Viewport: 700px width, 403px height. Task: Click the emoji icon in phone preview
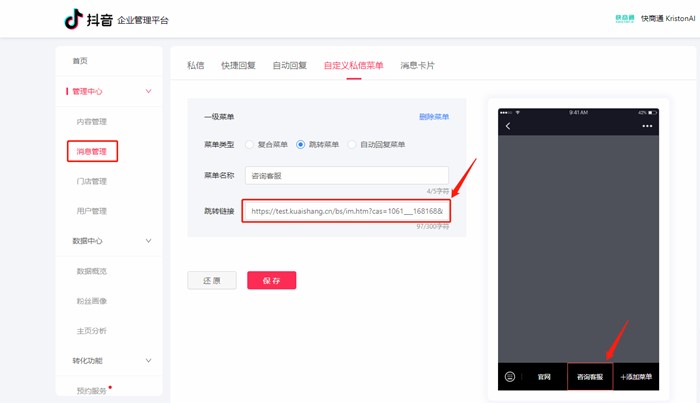tap(509, 377)
